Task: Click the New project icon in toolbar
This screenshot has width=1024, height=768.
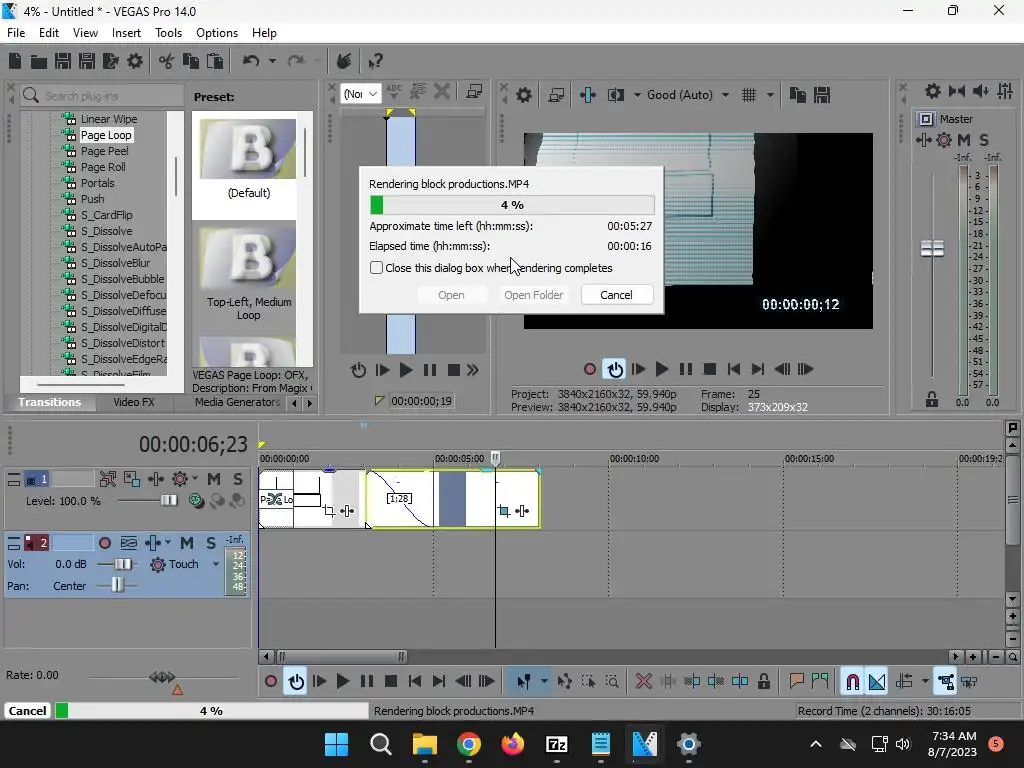Action: pyautogui.click(x=15, y=61)
